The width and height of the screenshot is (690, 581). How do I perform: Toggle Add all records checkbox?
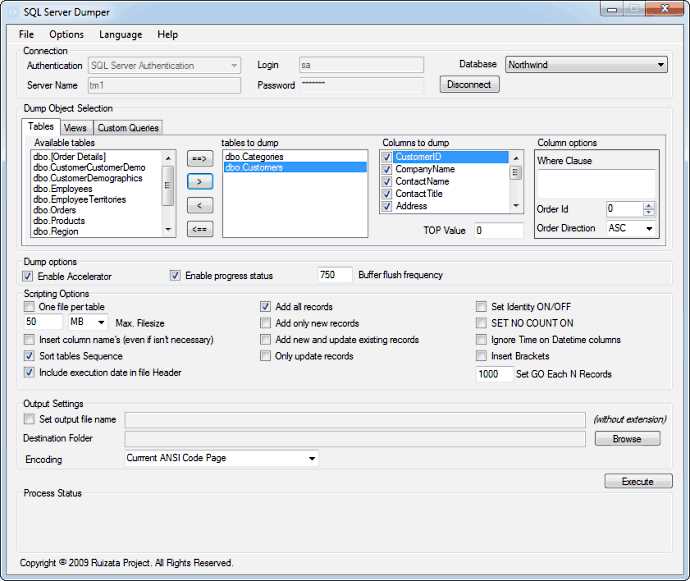265,306
